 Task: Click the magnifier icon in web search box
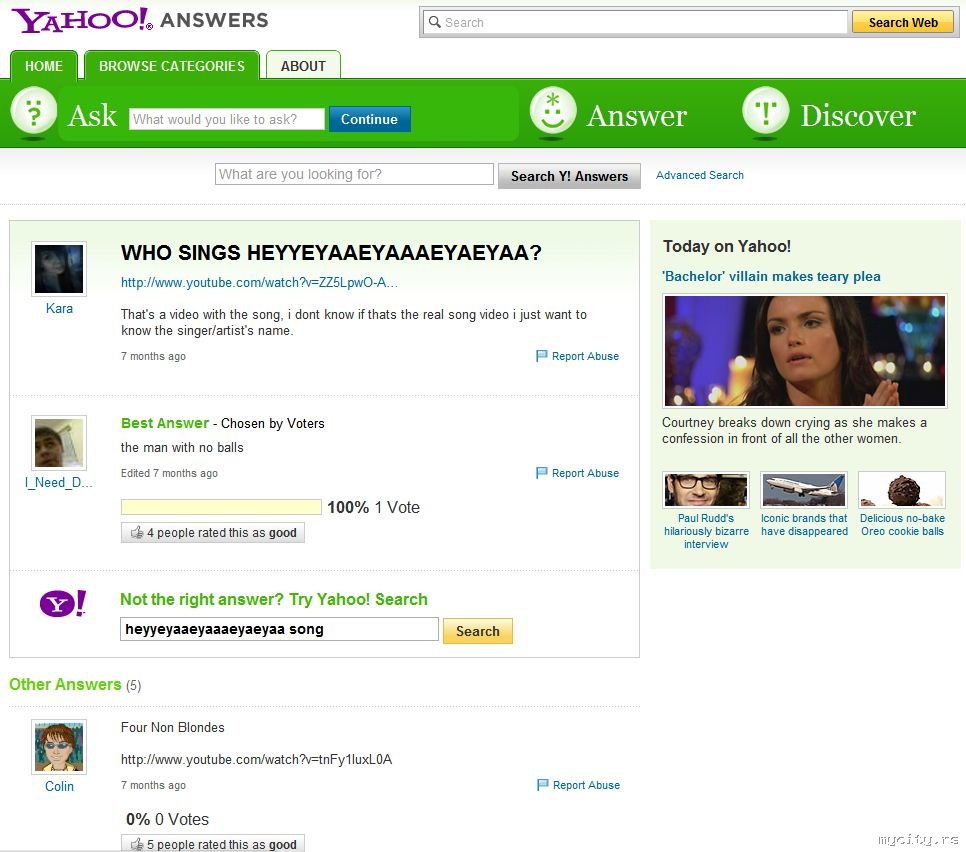(434, 22)
